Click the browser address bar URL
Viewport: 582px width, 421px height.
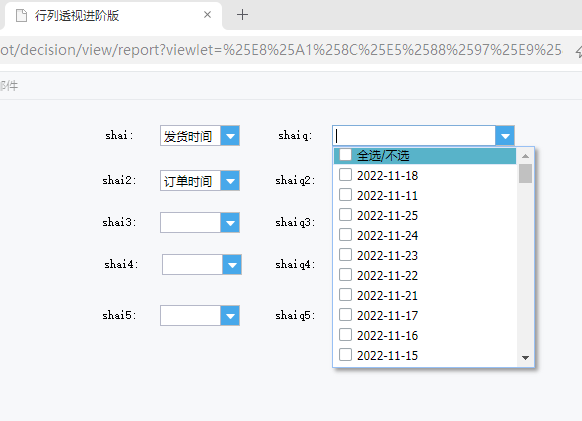(x=281, y=50)
